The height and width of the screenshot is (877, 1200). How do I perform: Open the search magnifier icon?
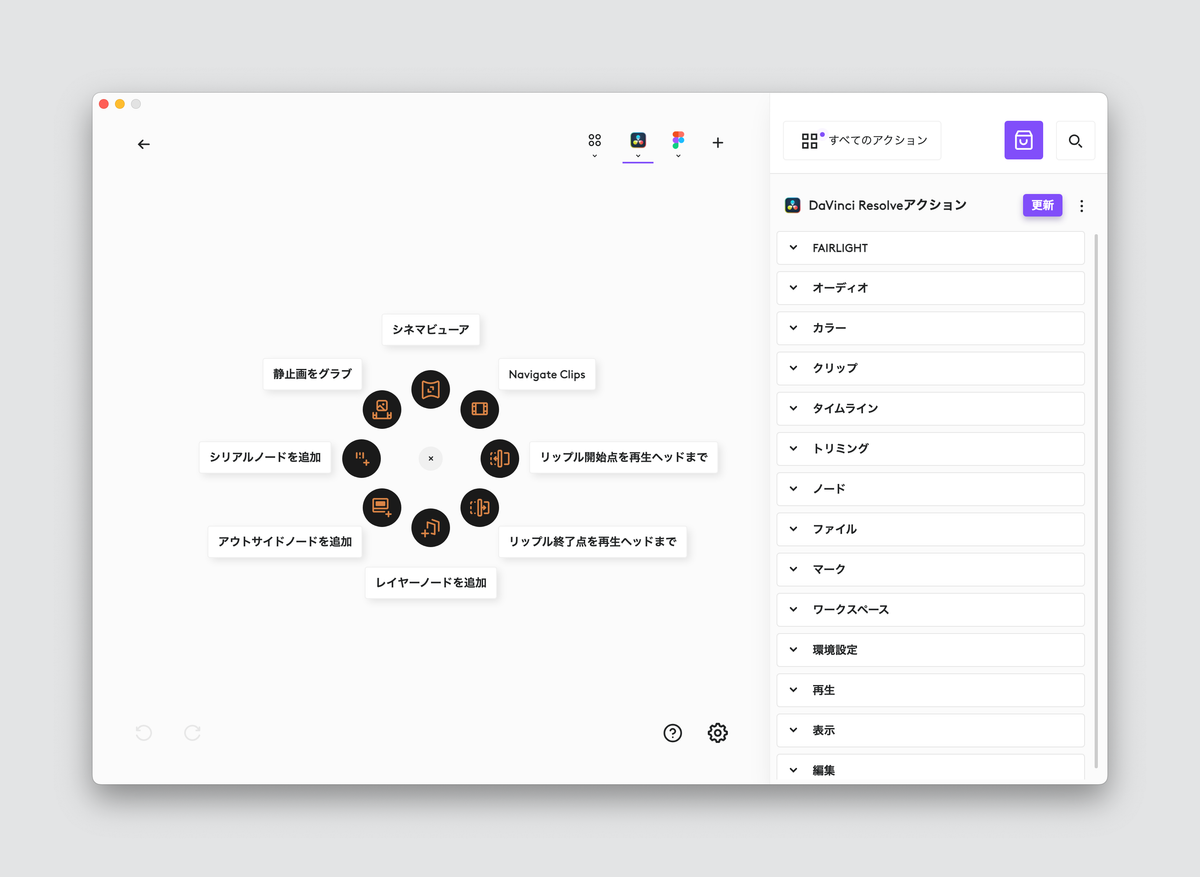[1076, 140]
